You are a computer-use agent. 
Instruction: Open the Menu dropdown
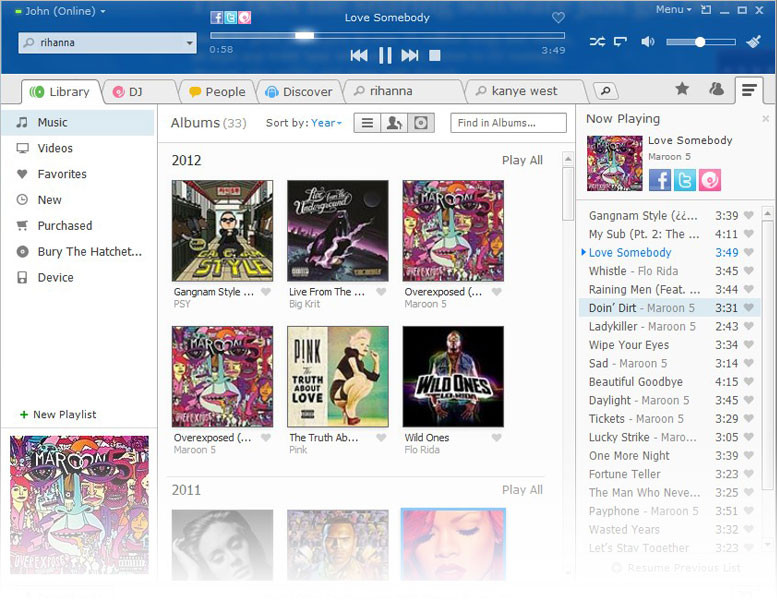coord(673,9)
